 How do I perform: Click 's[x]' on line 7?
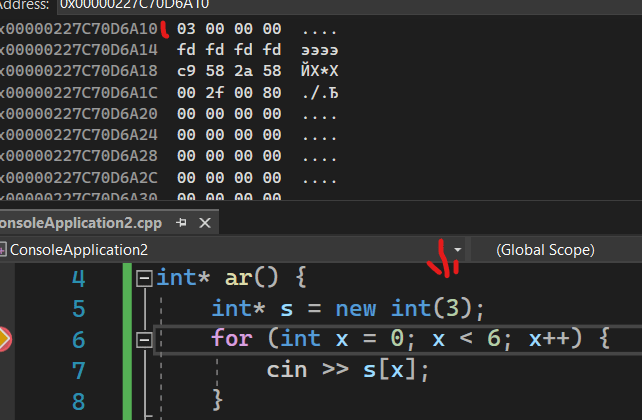point(396,370)
